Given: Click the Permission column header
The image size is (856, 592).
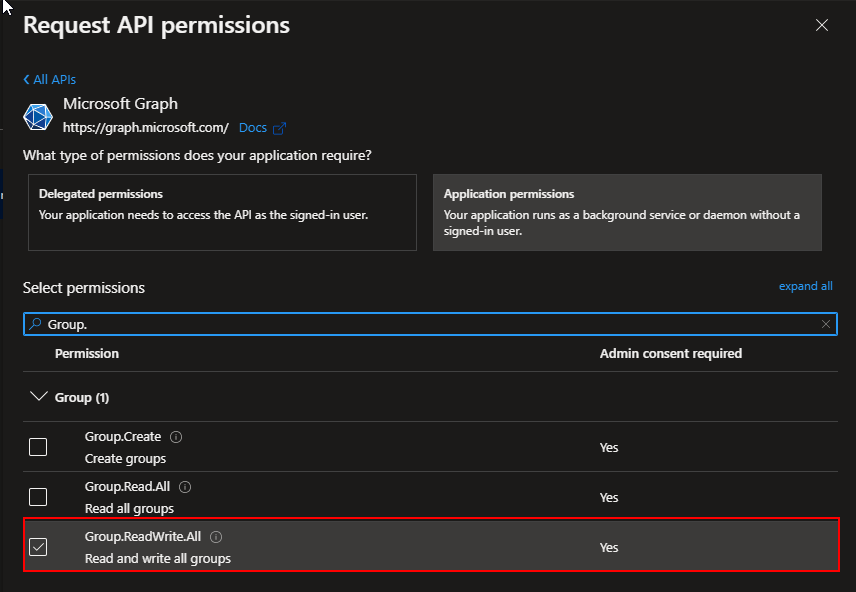Looking at the screenshot, I should pyautogui.click(x=87, y=354).
